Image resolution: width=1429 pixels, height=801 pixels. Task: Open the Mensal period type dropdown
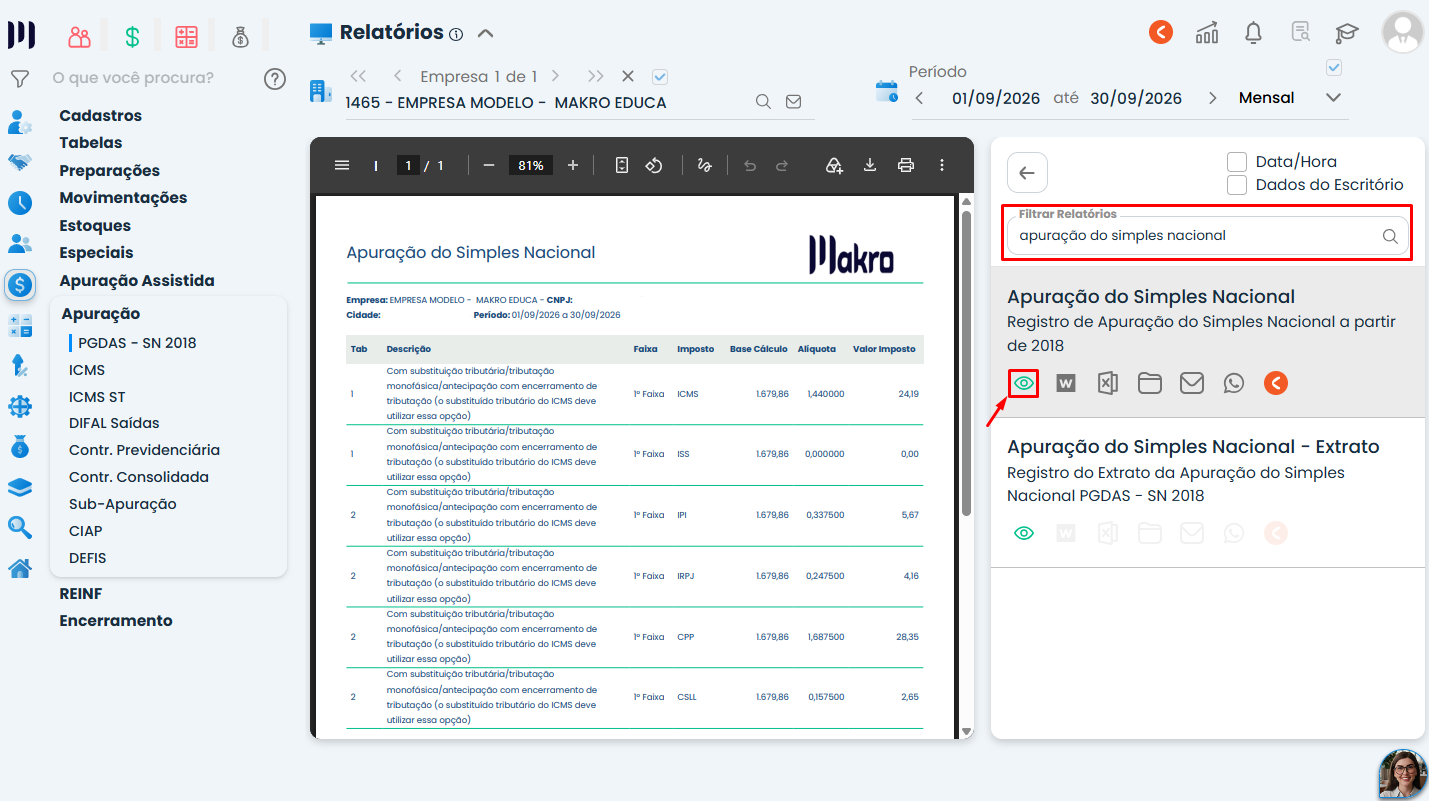[x=1290, y=98]
